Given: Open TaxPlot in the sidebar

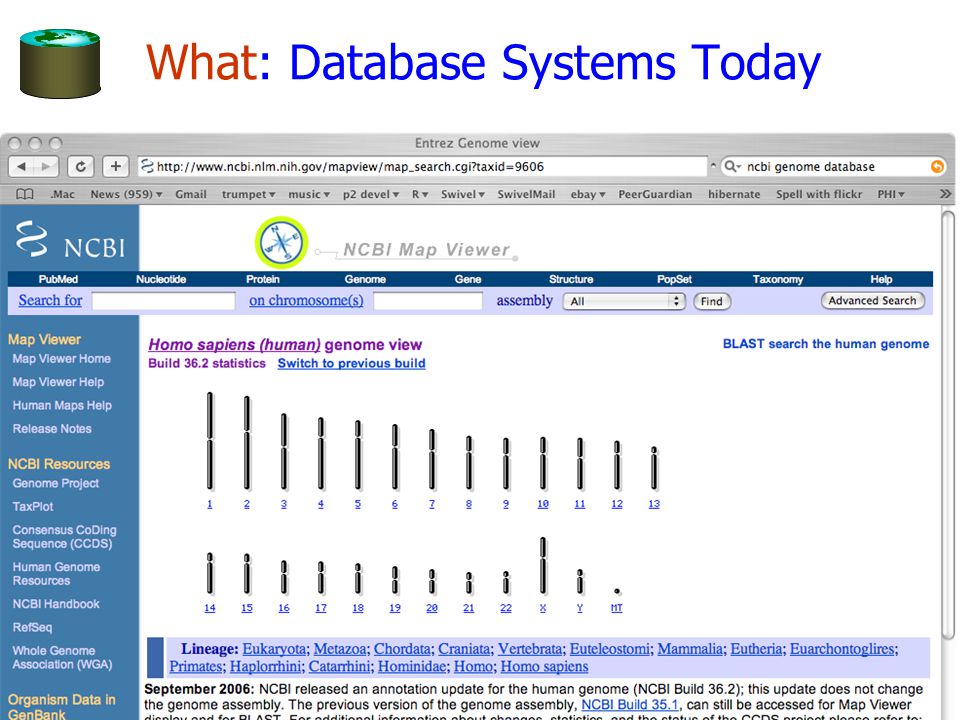Looking at the screenshot, I should (x=32, y=506).
